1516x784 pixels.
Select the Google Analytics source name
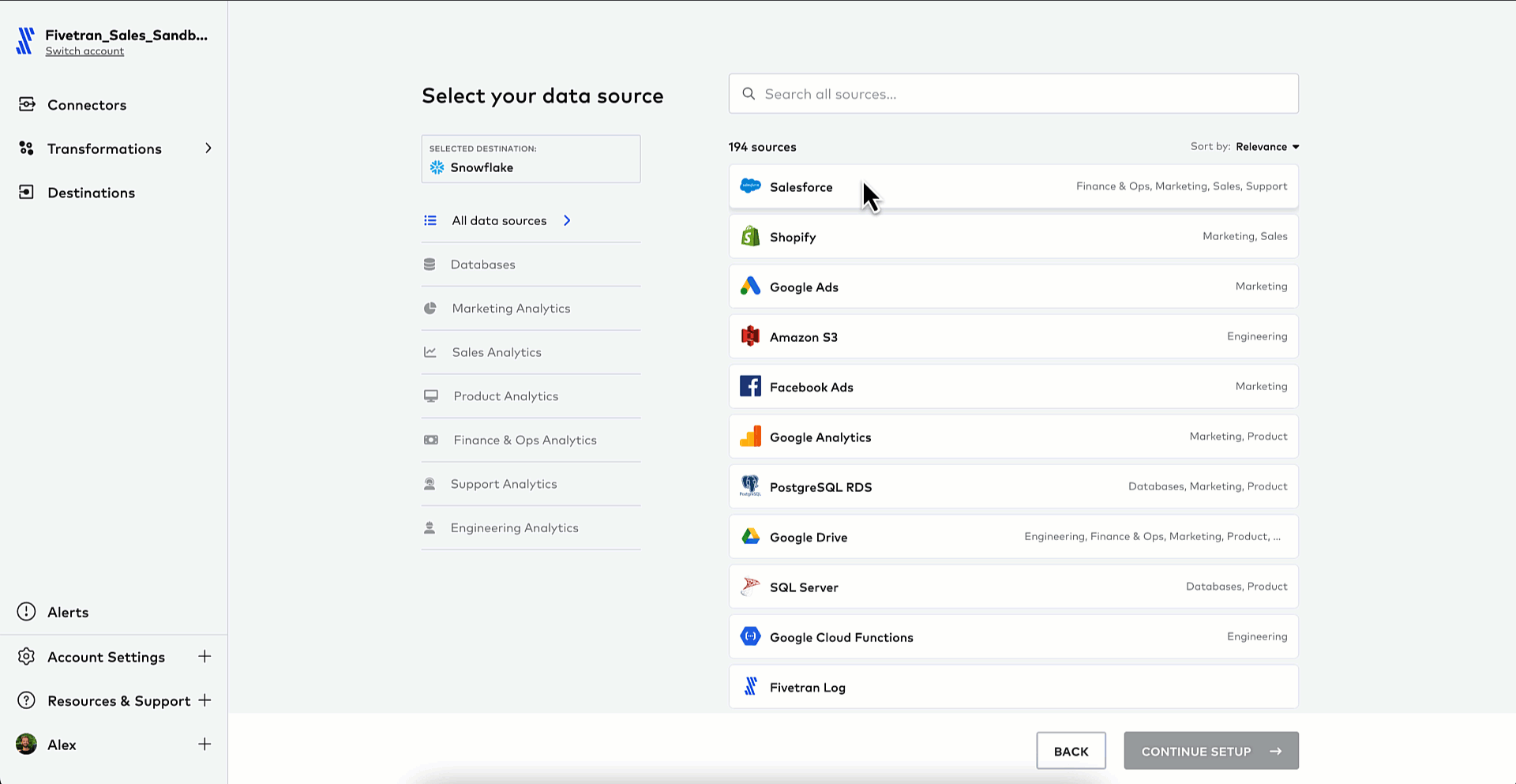pyautogui.click(x=820, y=437)
